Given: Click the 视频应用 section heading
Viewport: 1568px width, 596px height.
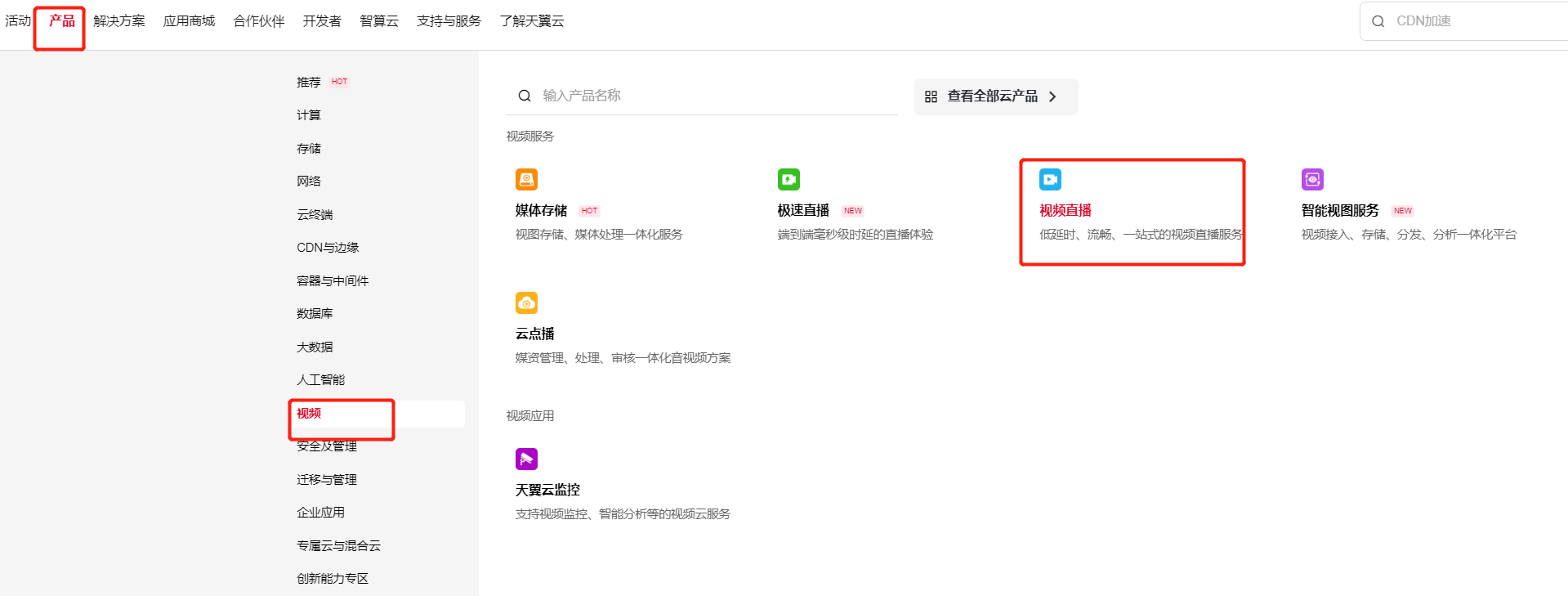Looking at the screenshot, I should click(530, 416).
